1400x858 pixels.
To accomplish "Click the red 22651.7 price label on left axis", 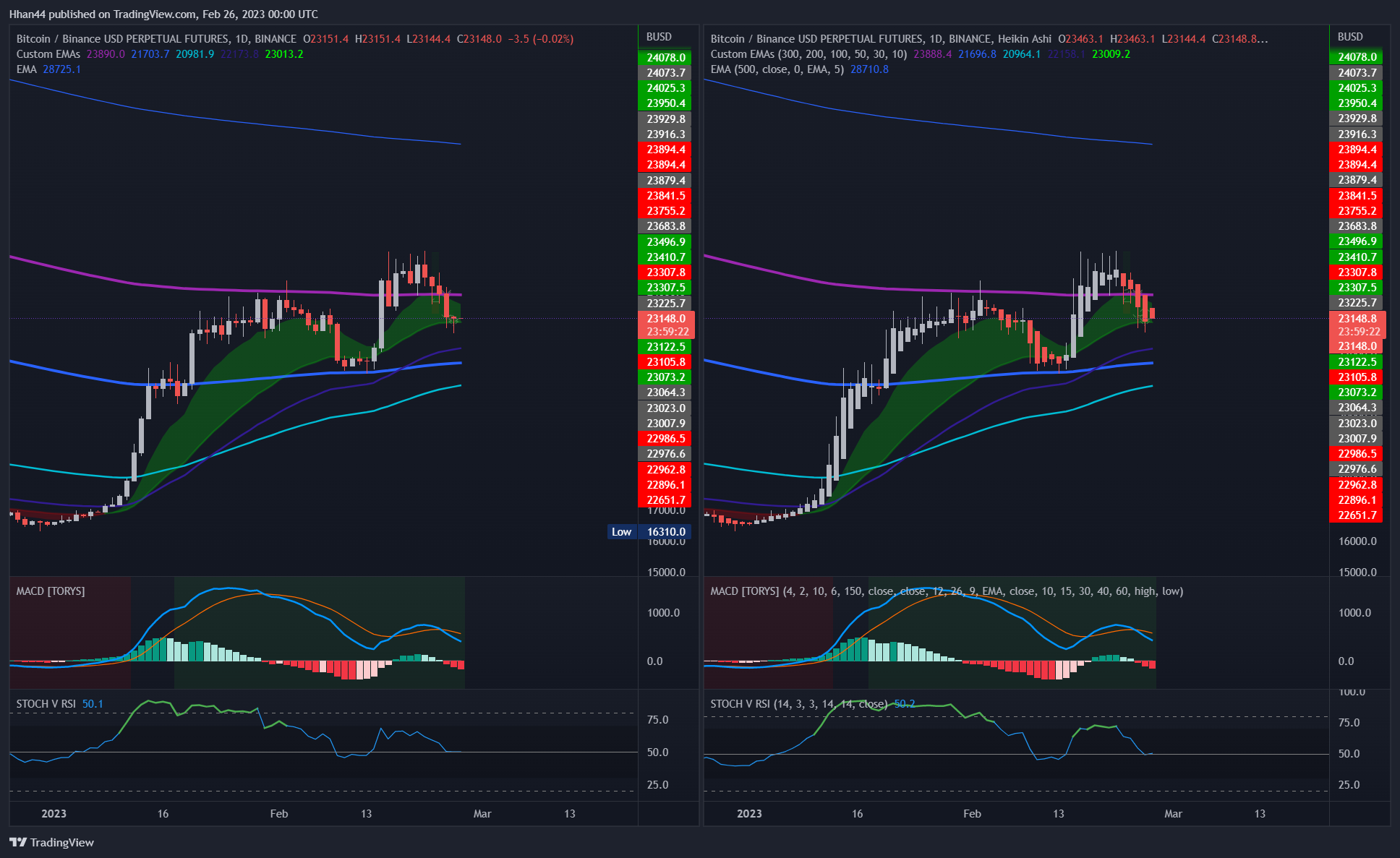I will [x=665, y=500].
